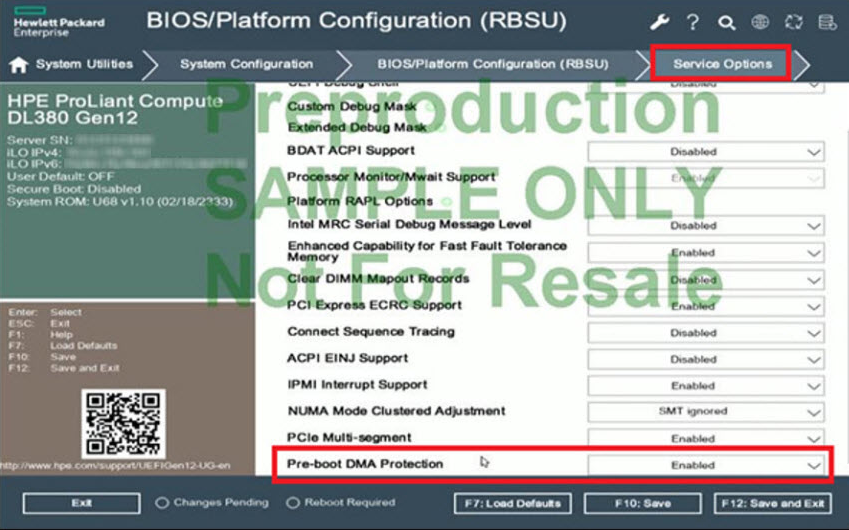Open IPMI Interrupt Support dropdown
Viewport: 849px width, 530px height.
(706, 385)
